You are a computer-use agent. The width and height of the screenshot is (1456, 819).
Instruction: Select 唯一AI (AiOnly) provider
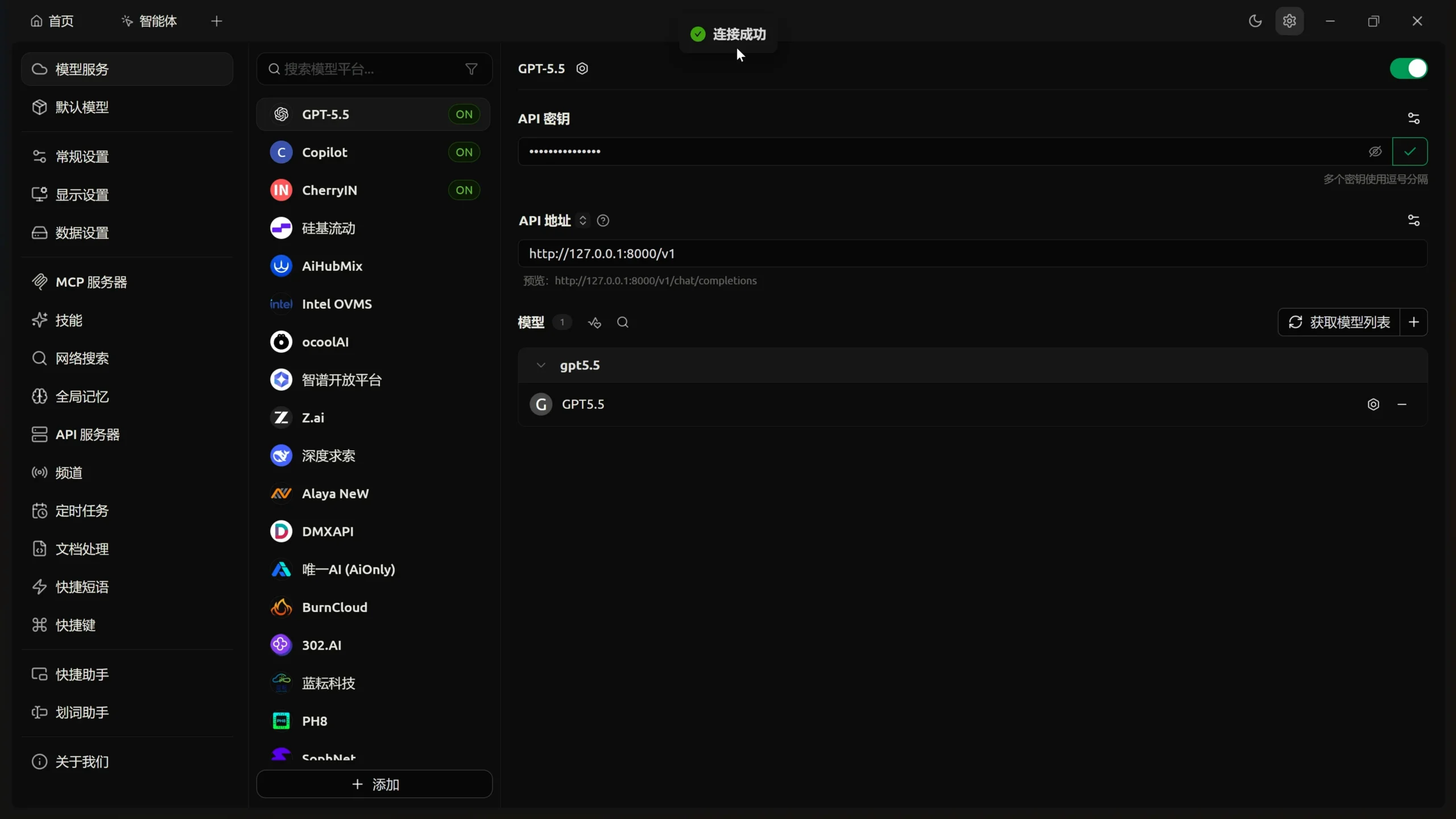click(373, 569)
